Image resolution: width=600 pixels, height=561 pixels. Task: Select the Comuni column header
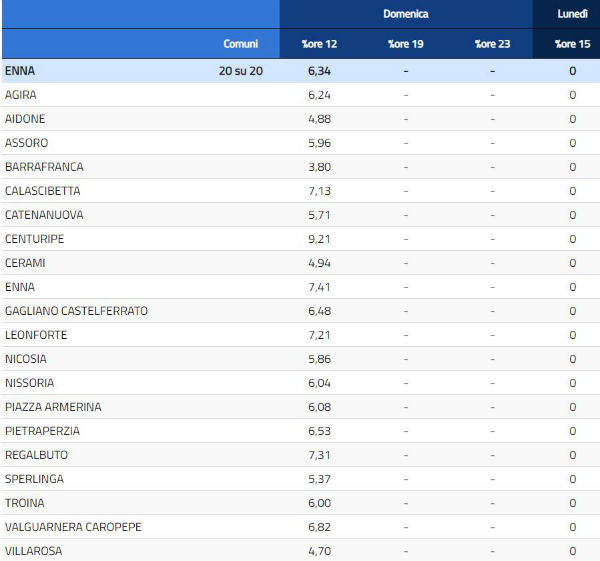coord(240,44)
